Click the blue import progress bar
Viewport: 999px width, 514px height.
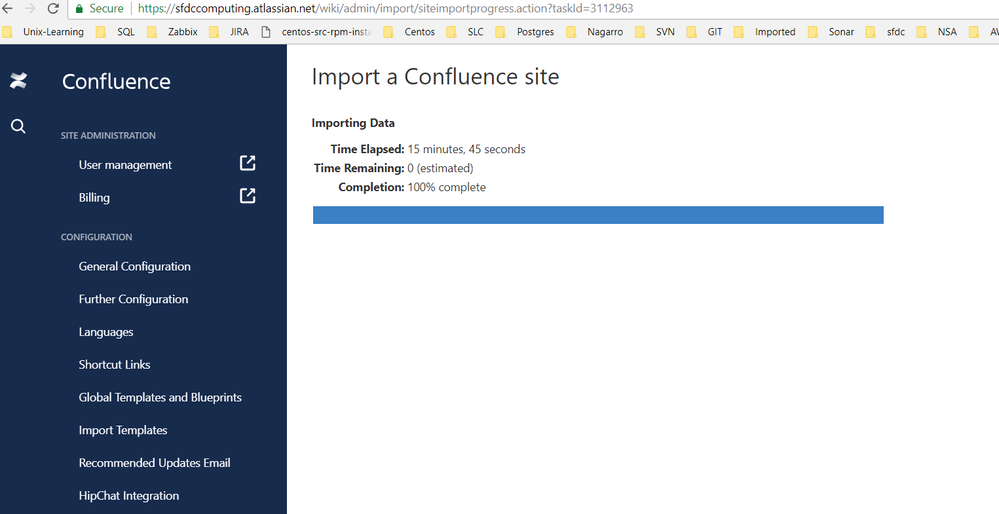point(598,215)
